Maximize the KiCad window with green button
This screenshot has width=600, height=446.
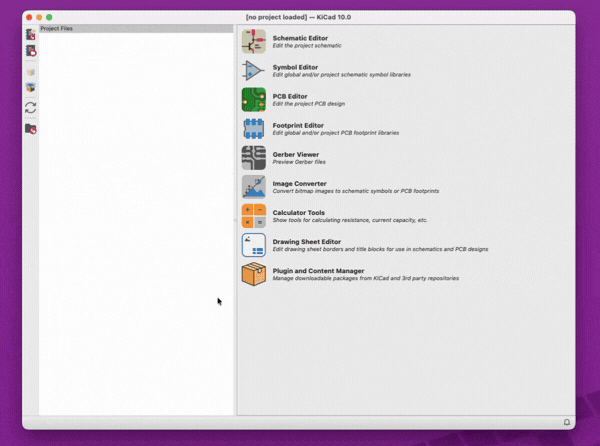(x=49, y=17)
